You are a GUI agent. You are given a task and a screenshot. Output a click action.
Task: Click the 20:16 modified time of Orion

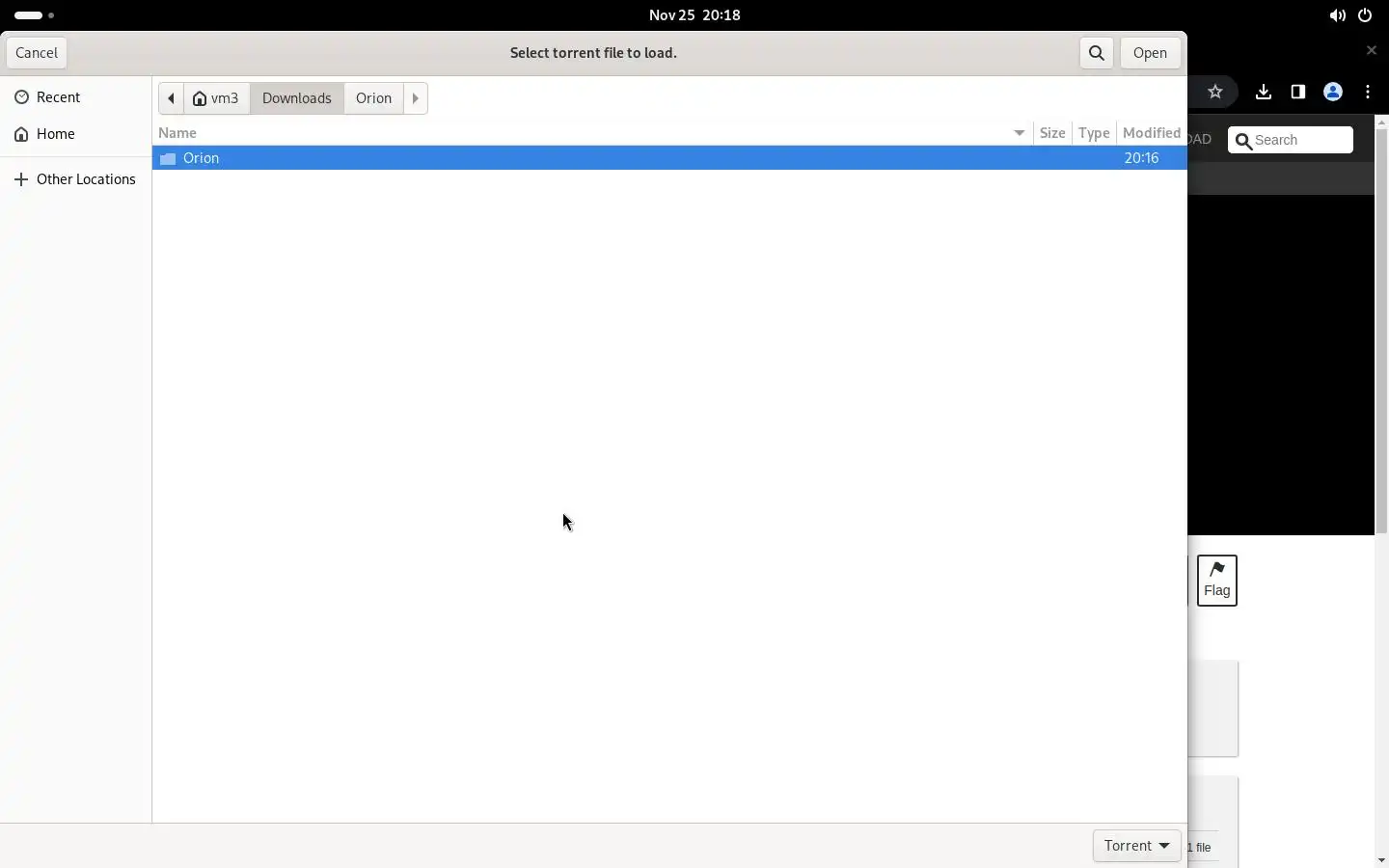point(1142,158)
